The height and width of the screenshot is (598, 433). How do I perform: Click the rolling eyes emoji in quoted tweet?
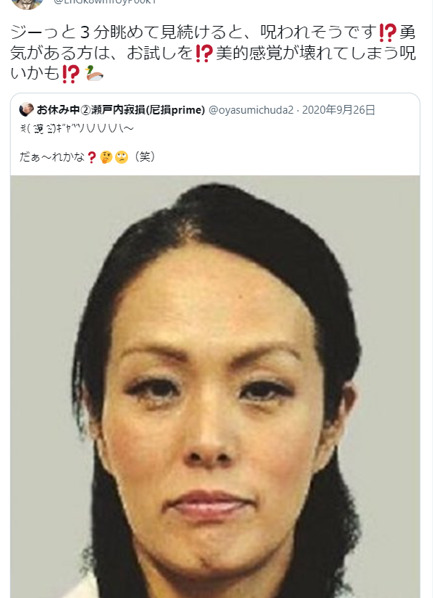[x=121, y=157]
